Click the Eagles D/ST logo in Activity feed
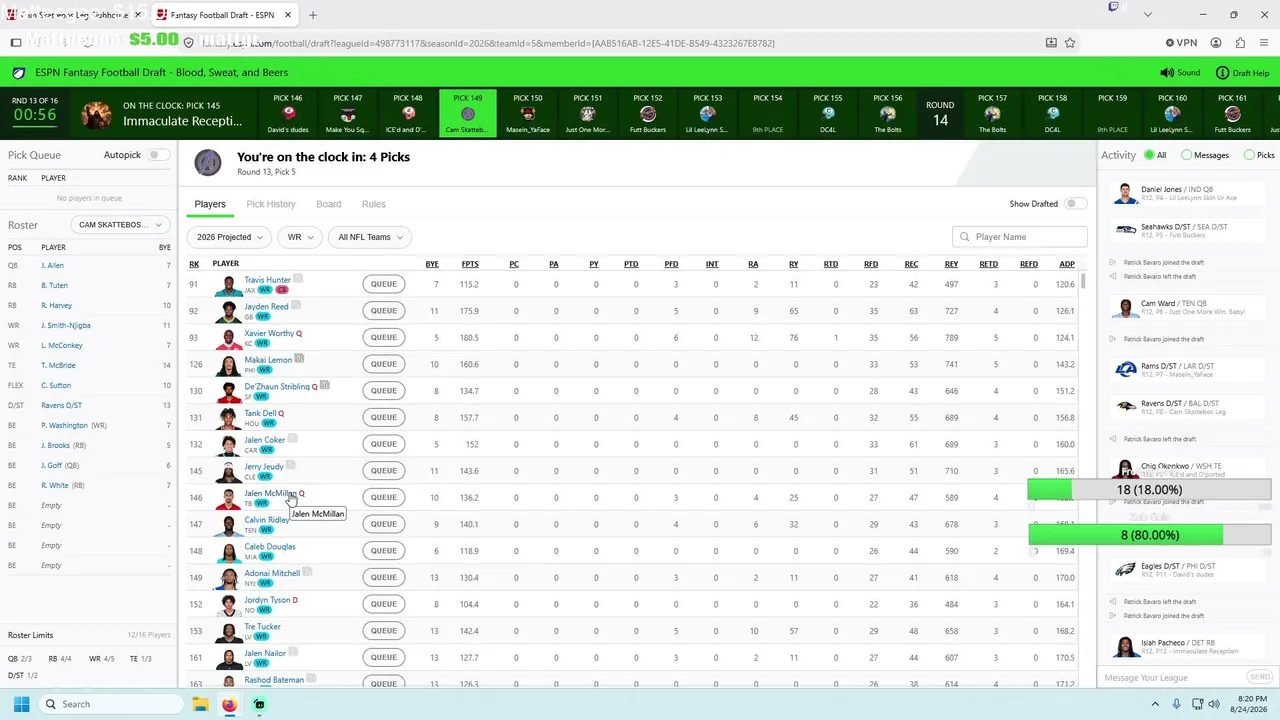 tap(1126, 570)
